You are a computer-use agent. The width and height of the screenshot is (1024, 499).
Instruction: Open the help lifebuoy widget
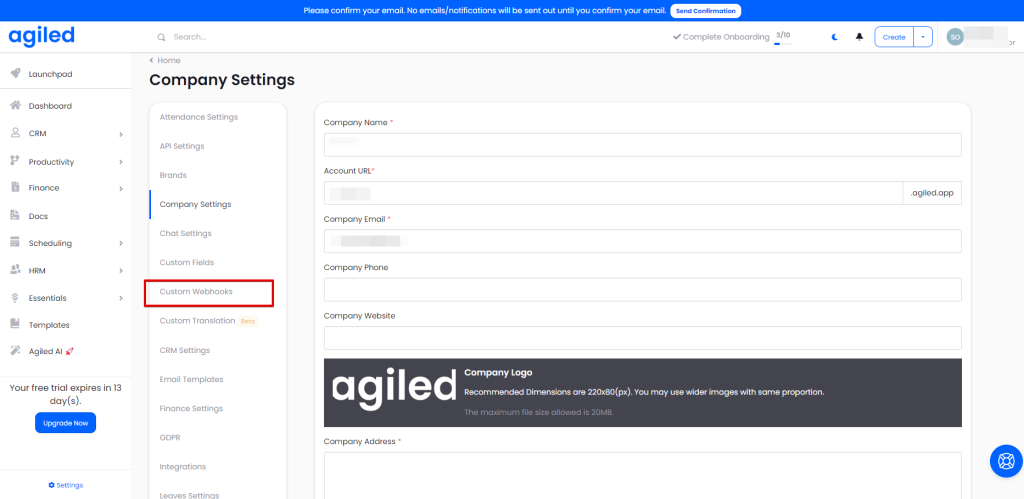(x=1004, y=461)
